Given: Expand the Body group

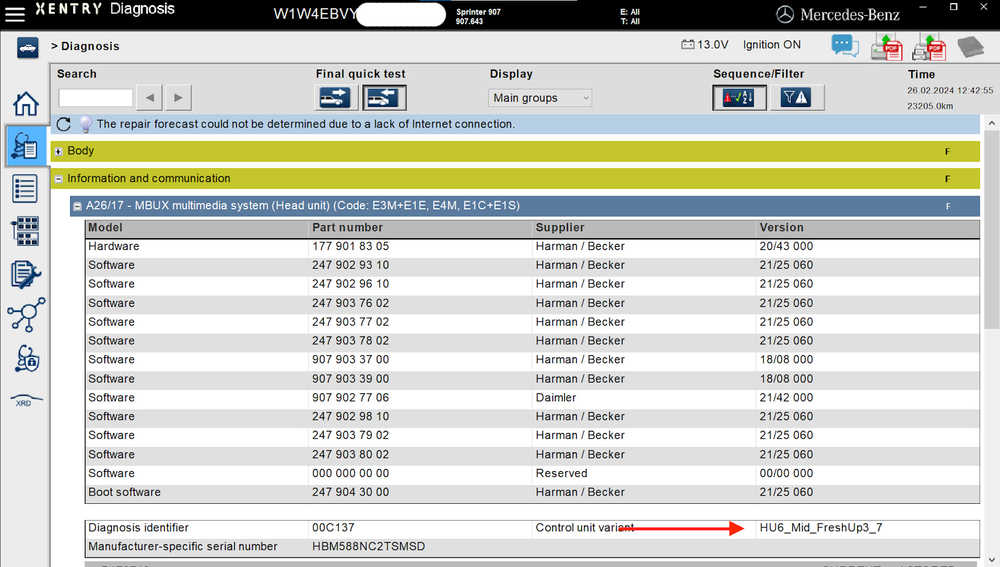Looking at the screenshot, I should click(x=58, y=151).
